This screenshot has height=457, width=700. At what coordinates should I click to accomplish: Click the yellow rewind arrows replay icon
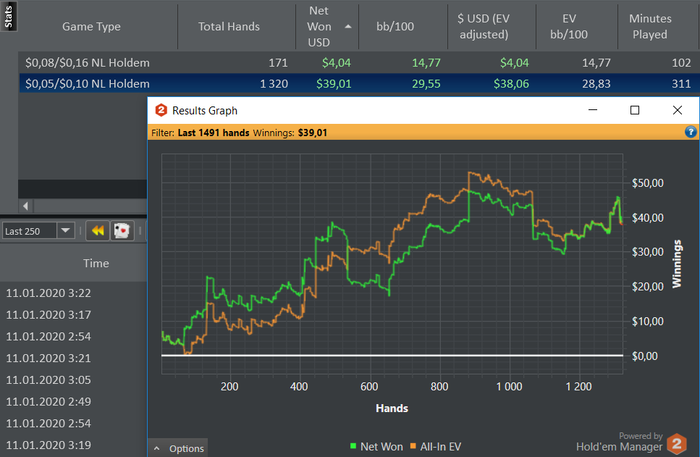[97, 231]
